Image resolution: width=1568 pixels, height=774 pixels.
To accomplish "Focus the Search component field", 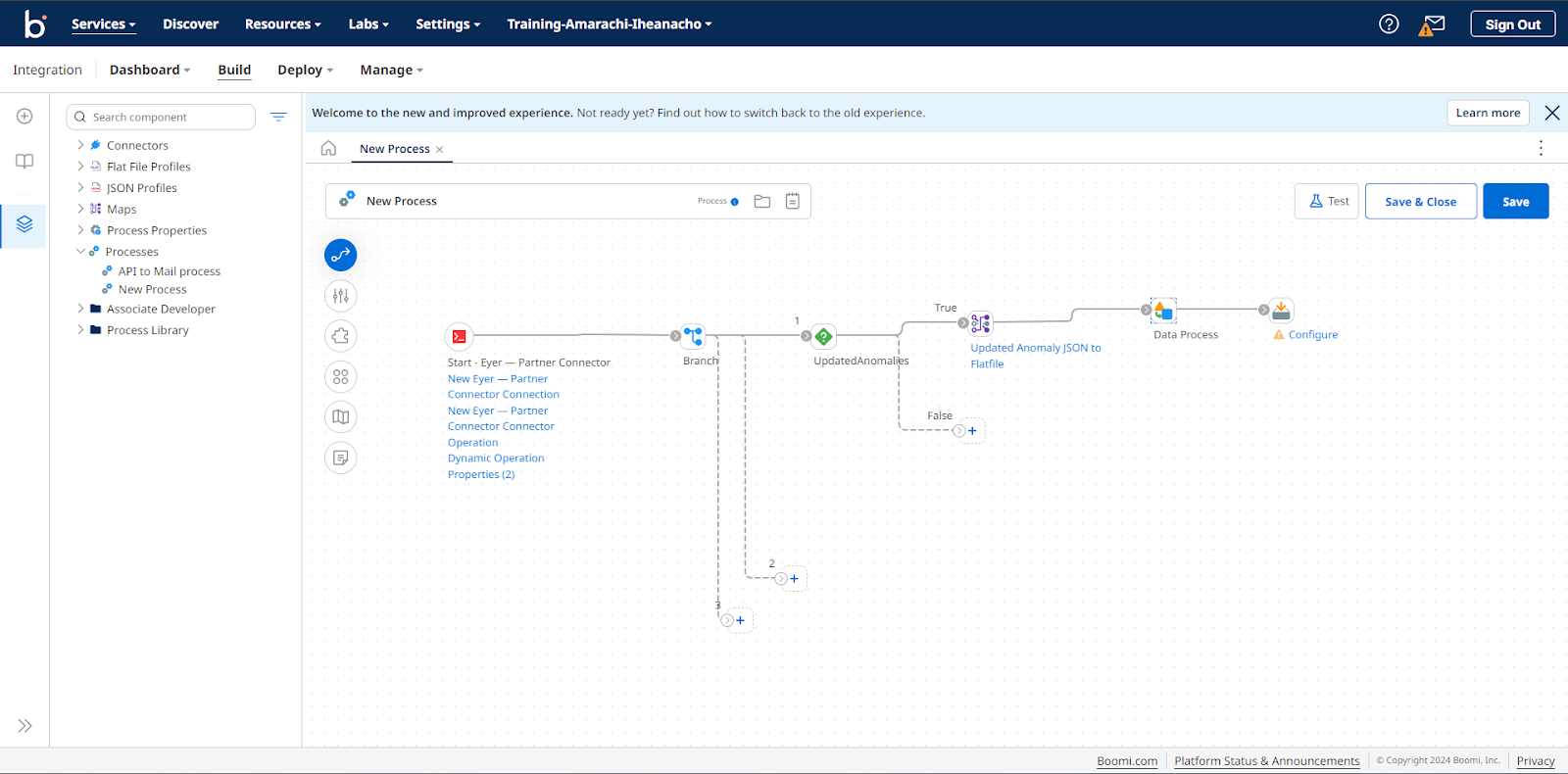I will 161,117.
